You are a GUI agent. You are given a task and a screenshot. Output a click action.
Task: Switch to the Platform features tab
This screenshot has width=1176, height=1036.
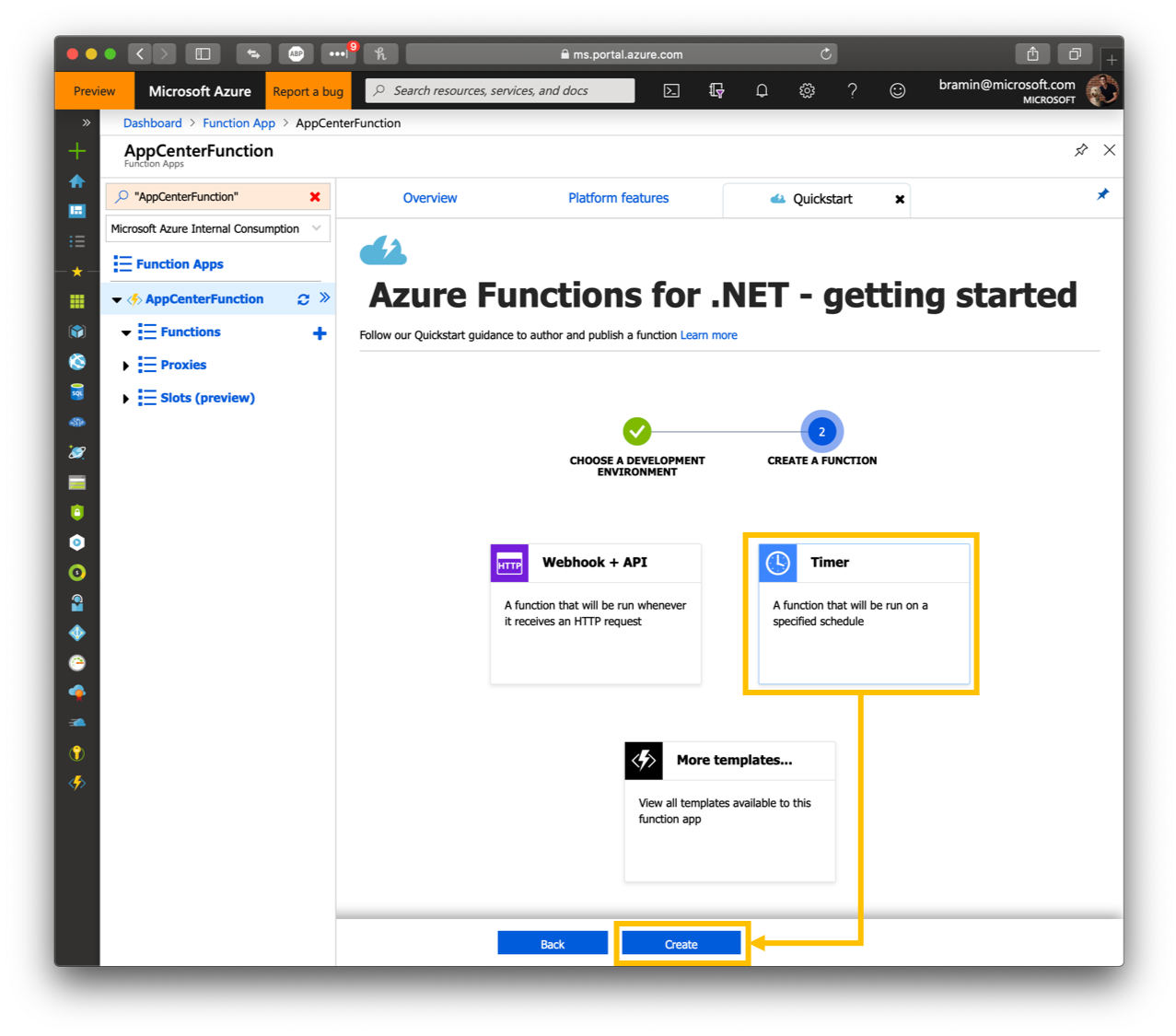pos(618,198)
